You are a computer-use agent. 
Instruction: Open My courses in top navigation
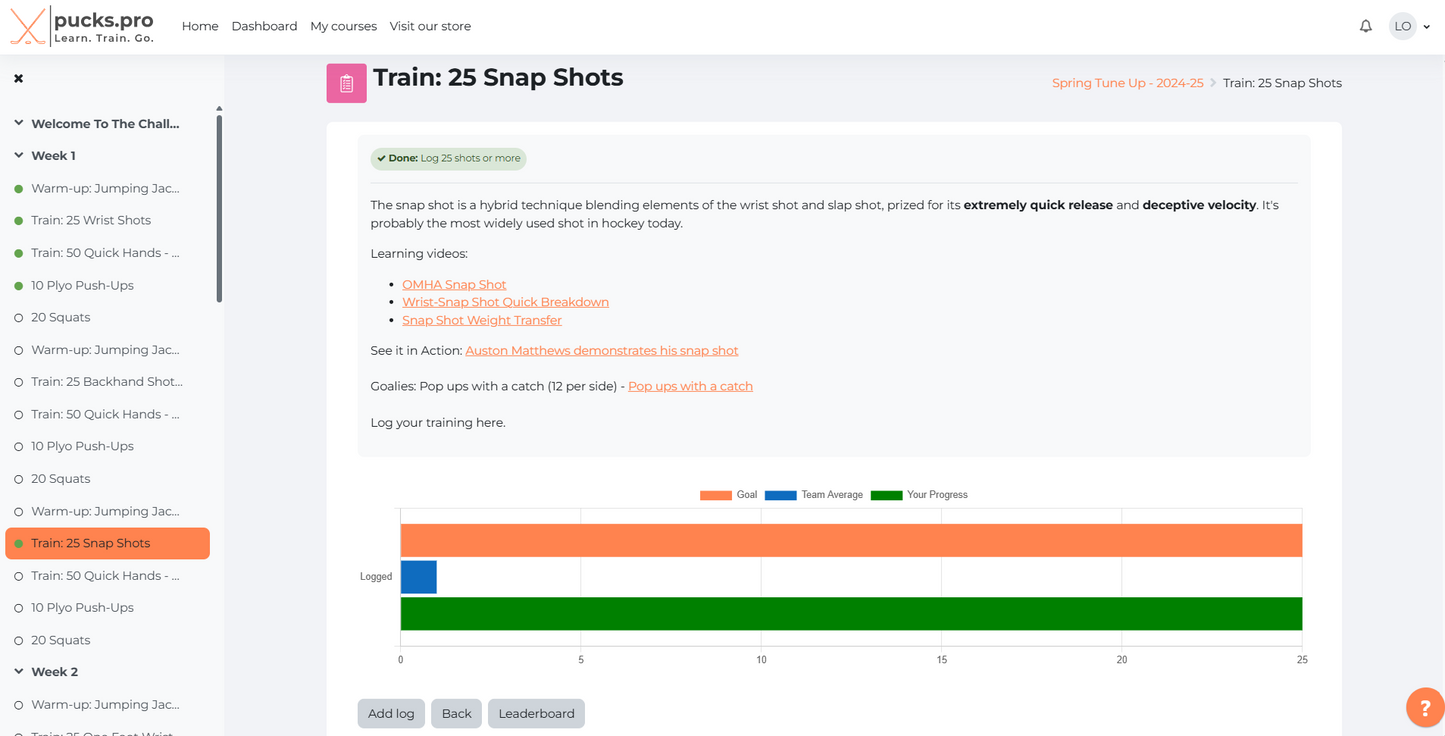(343, 26)
